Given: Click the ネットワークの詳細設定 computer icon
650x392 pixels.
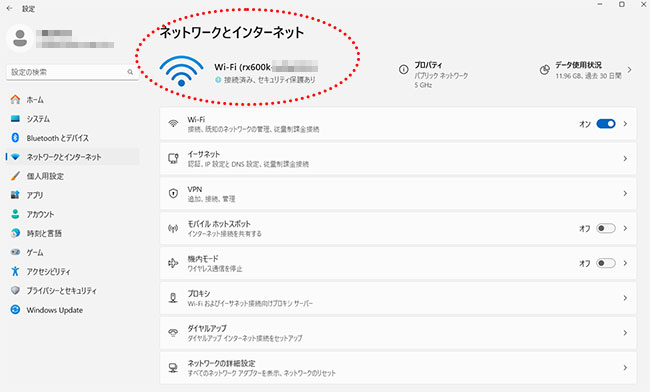Looking at the screenshot, I should 173,368.
